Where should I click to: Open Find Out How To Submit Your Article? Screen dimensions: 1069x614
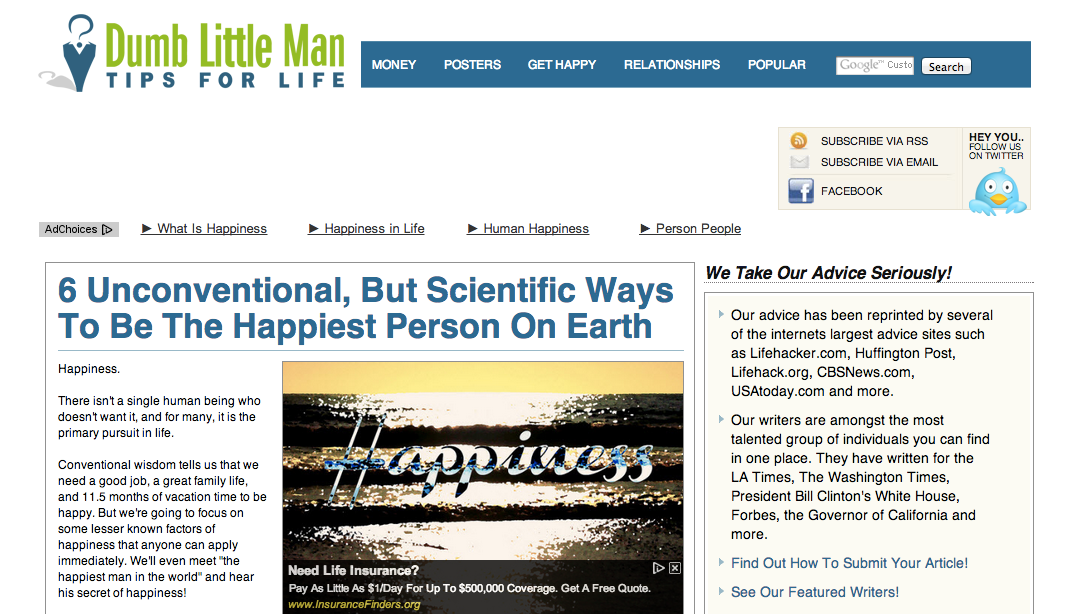849,563
